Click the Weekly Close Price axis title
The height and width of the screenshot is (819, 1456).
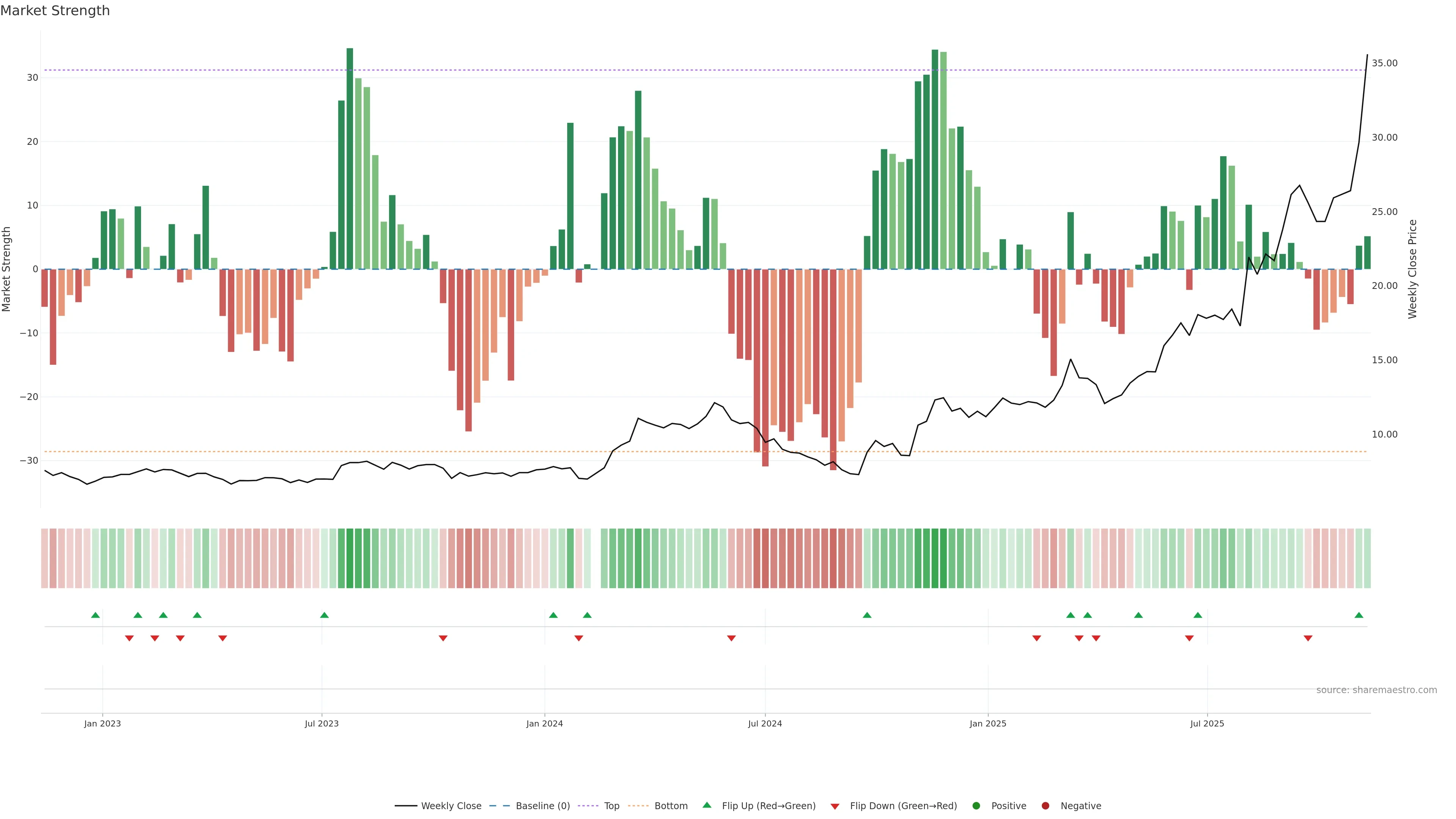(1412, 269)
